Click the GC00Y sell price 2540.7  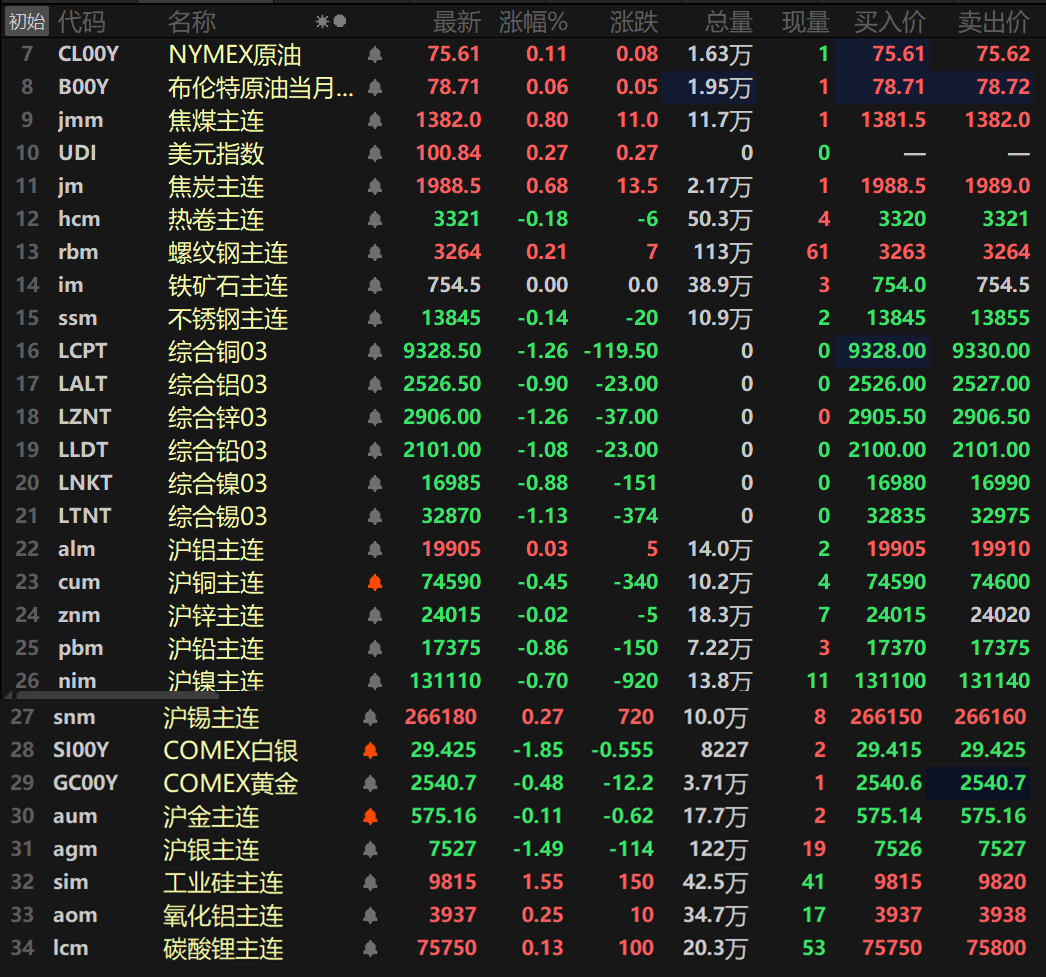[x=992, y=784]
